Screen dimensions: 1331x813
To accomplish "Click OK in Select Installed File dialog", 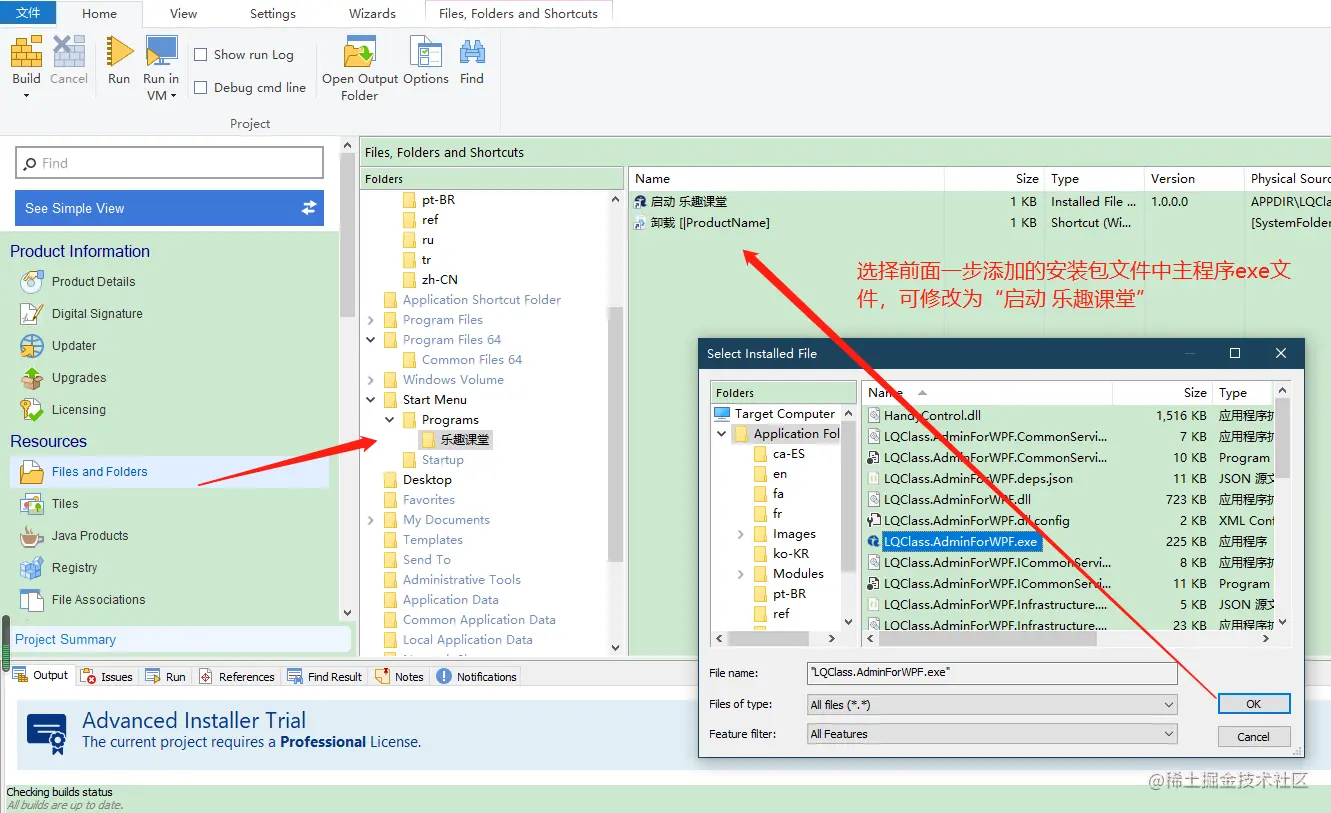I will coord(1254,704).
